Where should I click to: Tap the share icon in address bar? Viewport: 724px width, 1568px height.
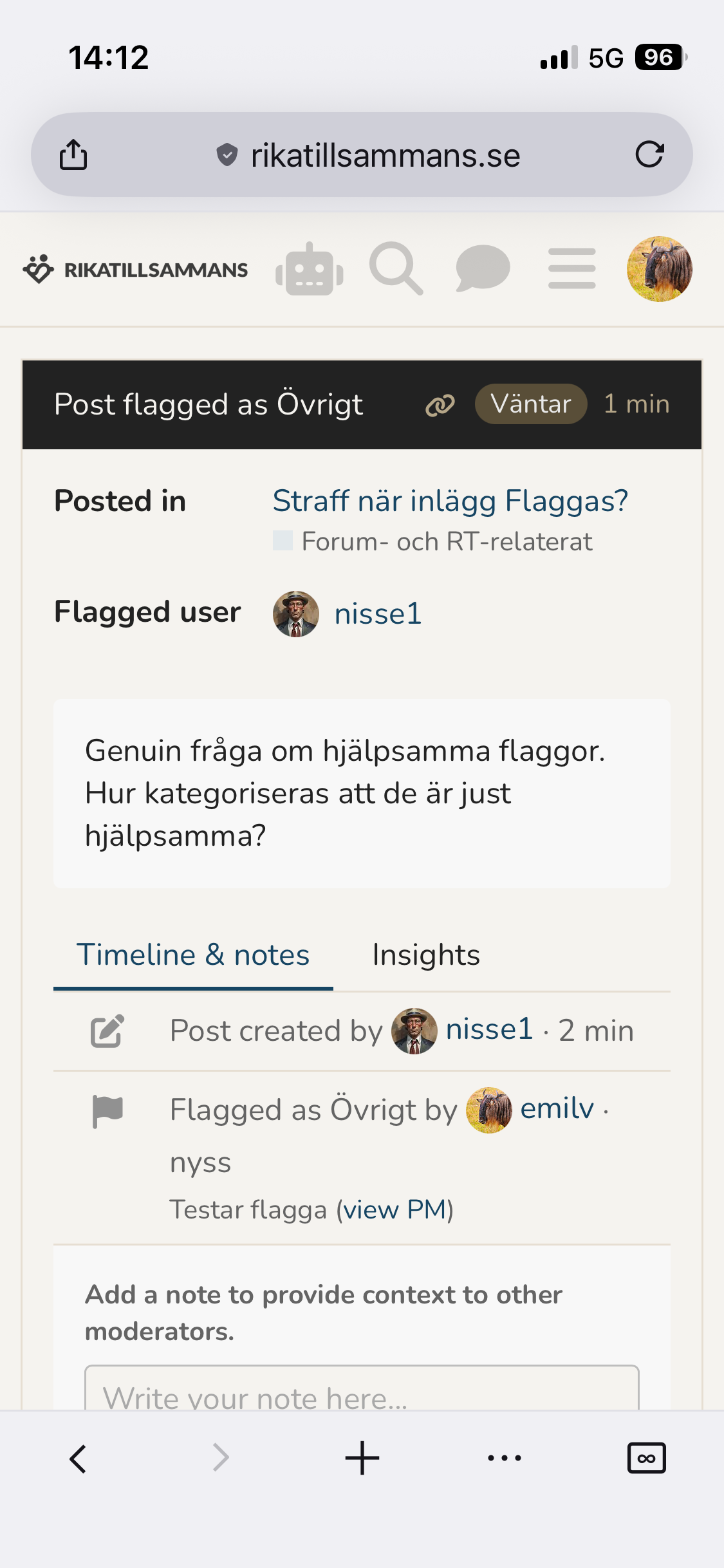73,154
